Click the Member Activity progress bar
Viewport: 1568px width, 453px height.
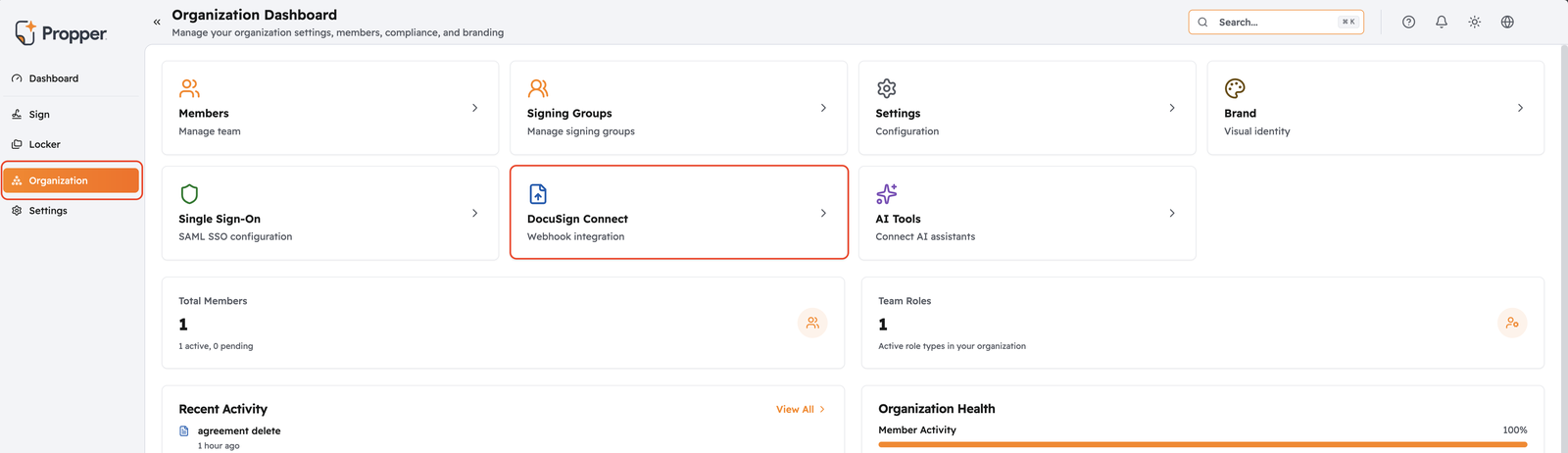click(x=1202, y=444)
